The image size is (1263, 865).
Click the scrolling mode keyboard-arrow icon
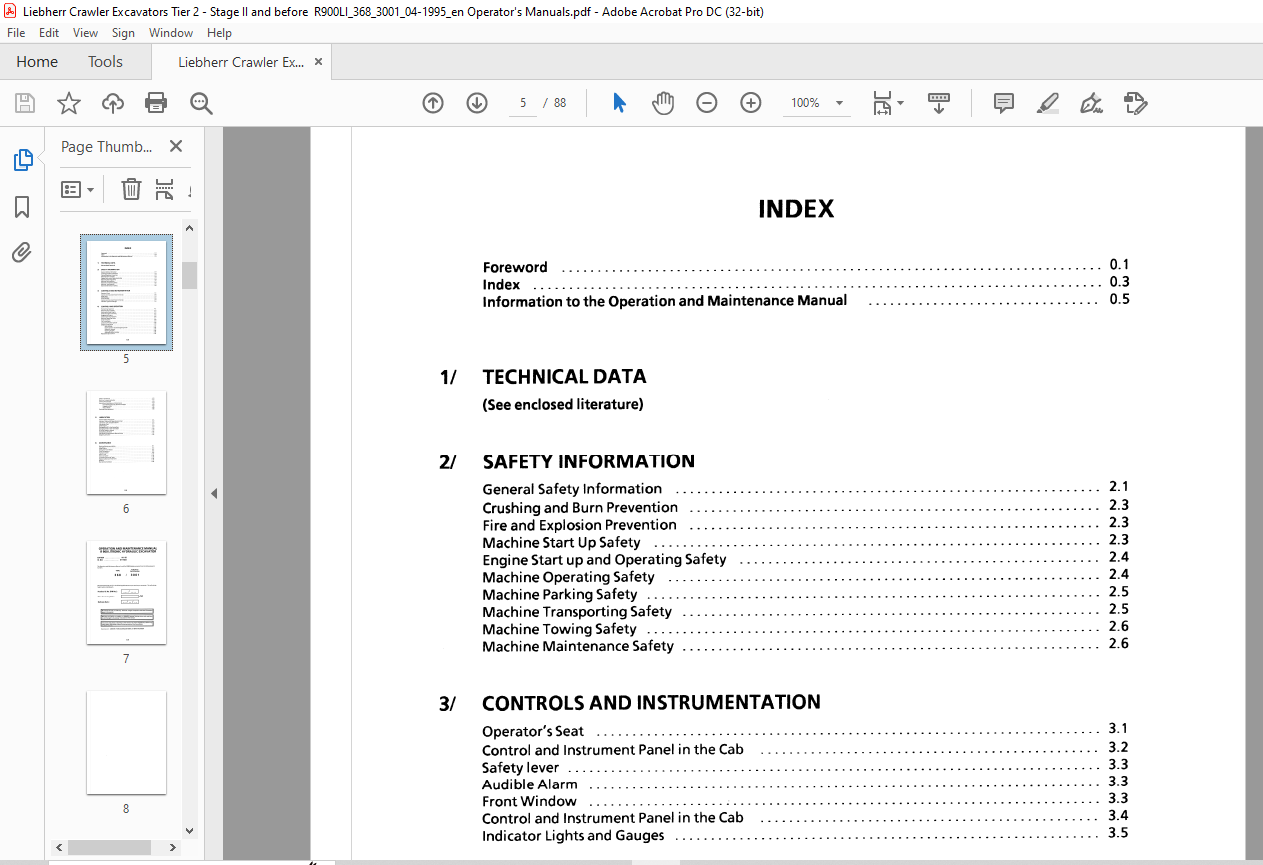939,103
